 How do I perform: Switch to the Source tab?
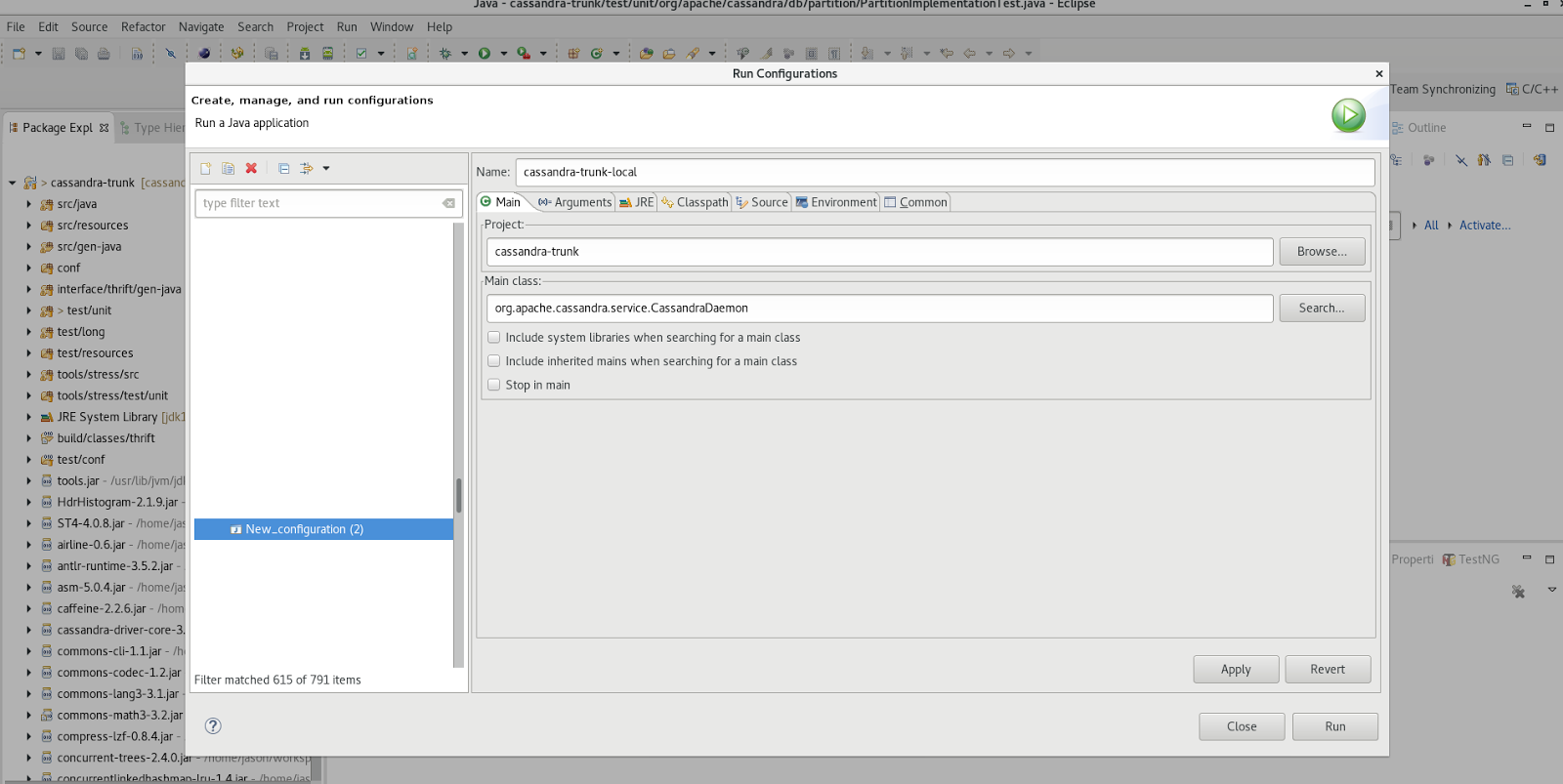point(762,202)
